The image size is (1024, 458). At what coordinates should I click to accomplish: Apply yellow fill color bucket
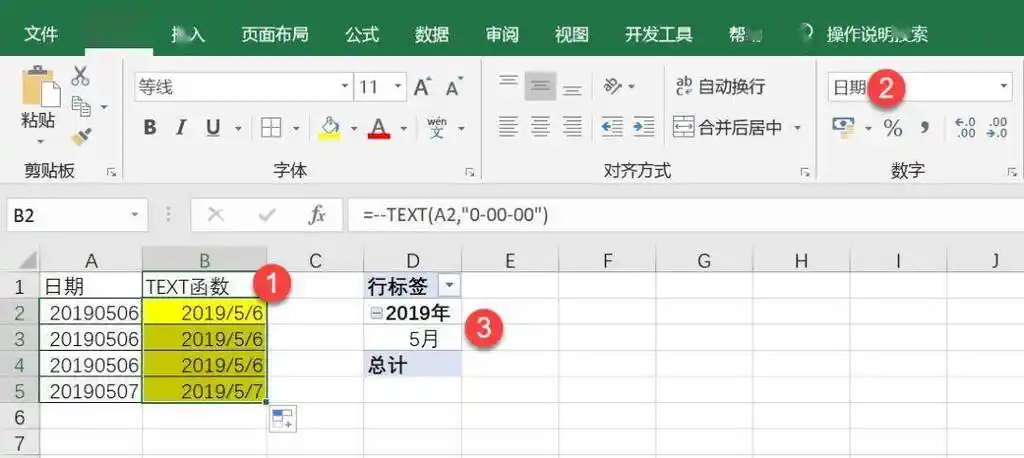[330, 127]
